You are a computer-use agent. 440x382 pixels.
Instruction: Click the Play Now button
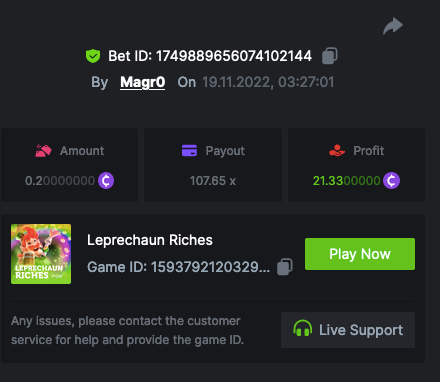tap(360, 254)
